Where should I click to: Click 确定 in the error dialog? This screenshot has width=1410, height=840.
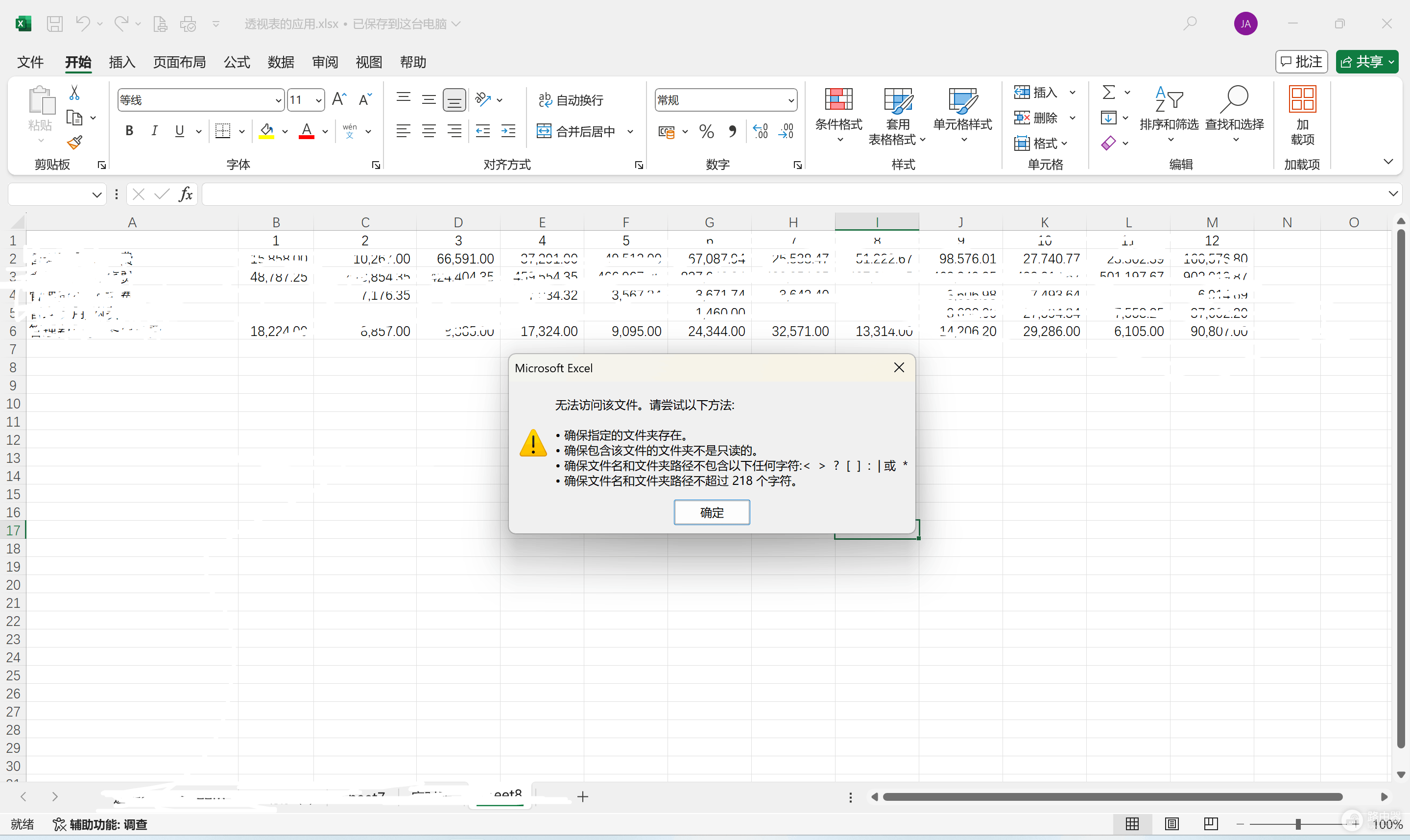click(712, 512)
